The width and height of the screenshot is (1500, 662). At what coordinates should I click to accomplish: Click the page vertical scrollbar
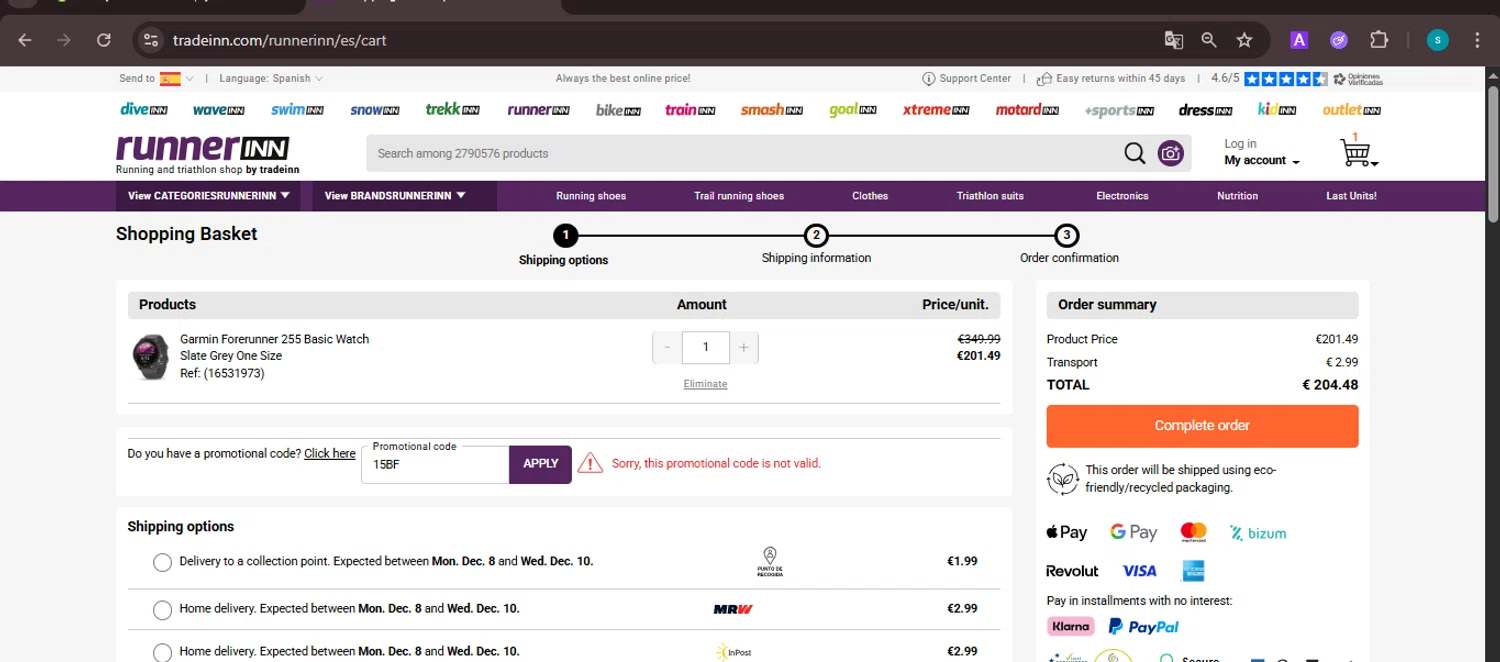(x=1493, y=155)
